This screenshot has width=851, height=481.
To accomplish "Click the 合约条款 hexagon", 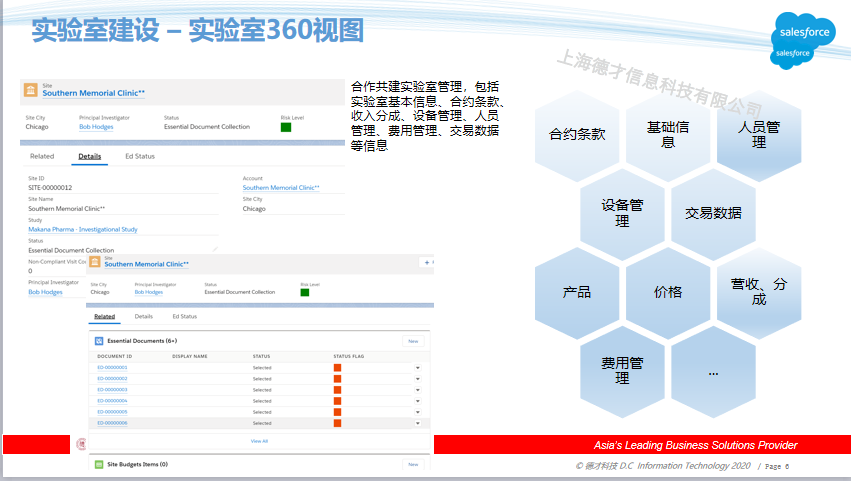I will [577, 135].
